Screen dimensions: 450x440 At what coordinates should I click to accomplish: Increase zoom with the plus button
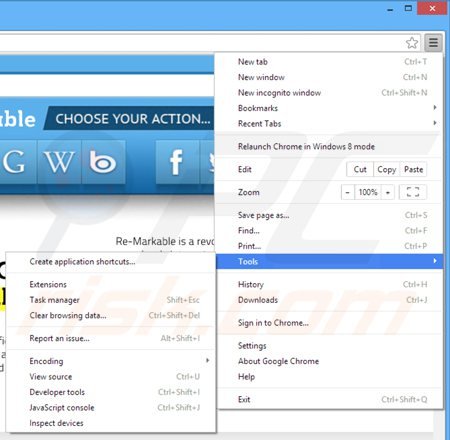coord(388,192)
